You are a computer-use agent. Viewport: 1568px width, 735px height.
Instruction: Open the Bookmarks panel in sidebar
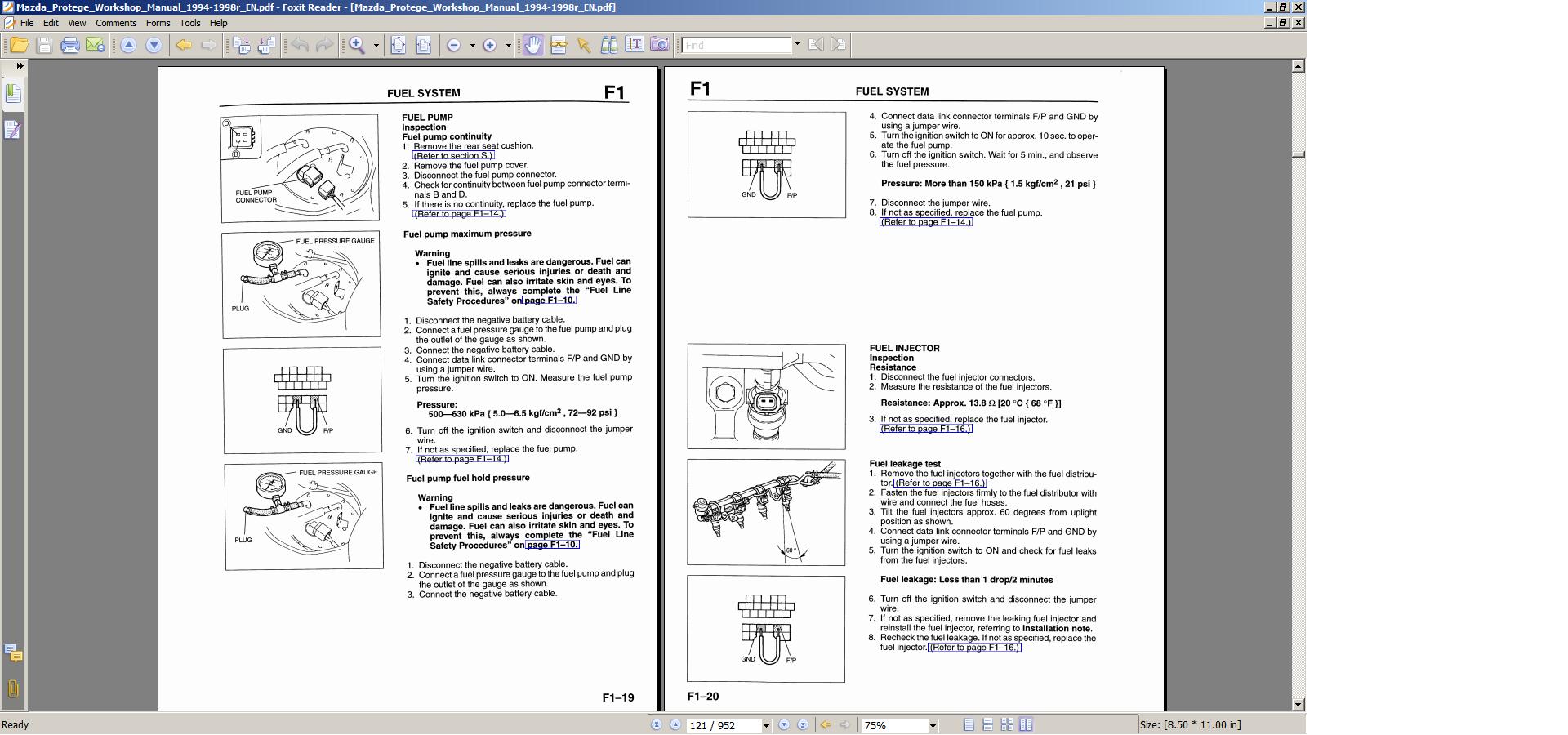(13, 94)
